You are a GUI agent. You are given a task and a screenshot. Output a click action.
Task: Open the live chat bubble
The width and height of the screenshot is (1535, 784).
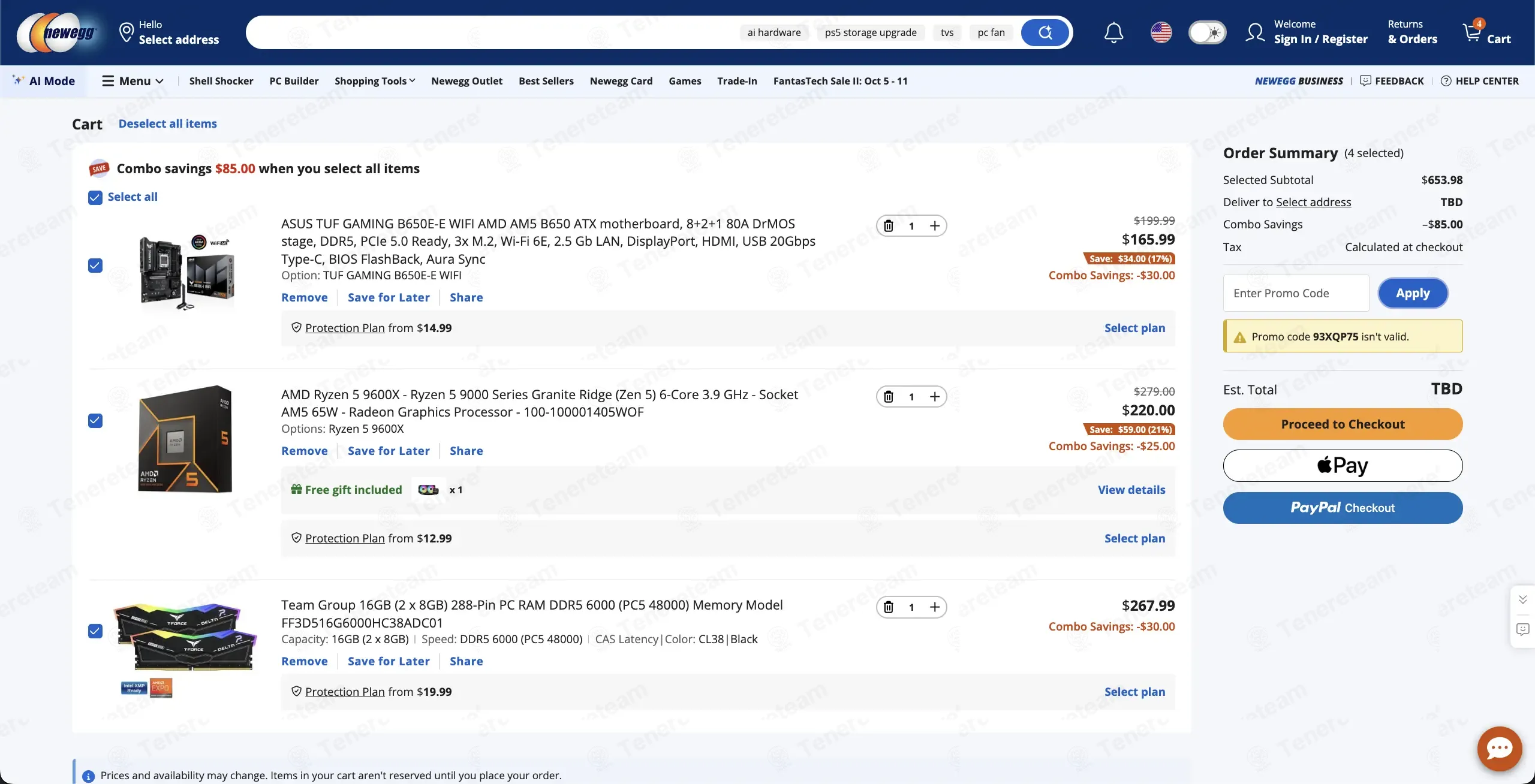coord(1500,749)
